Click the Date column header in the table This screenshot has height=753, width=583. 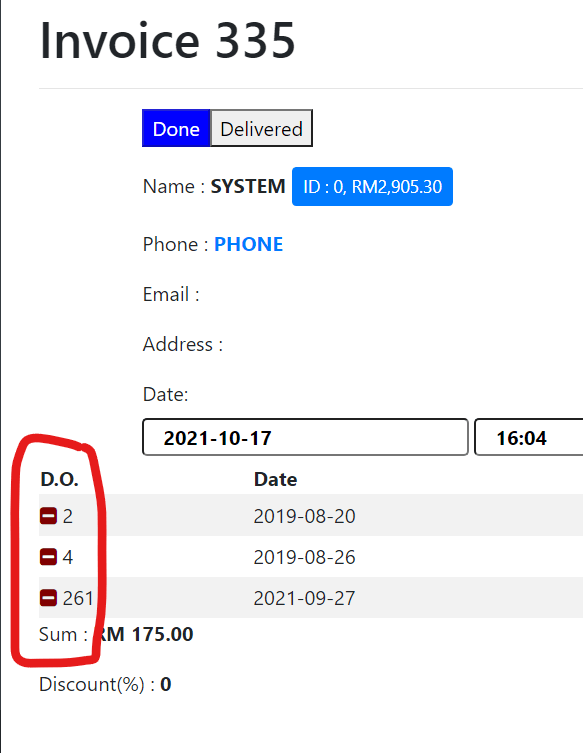pyautogui.click(x=275, y=479)
